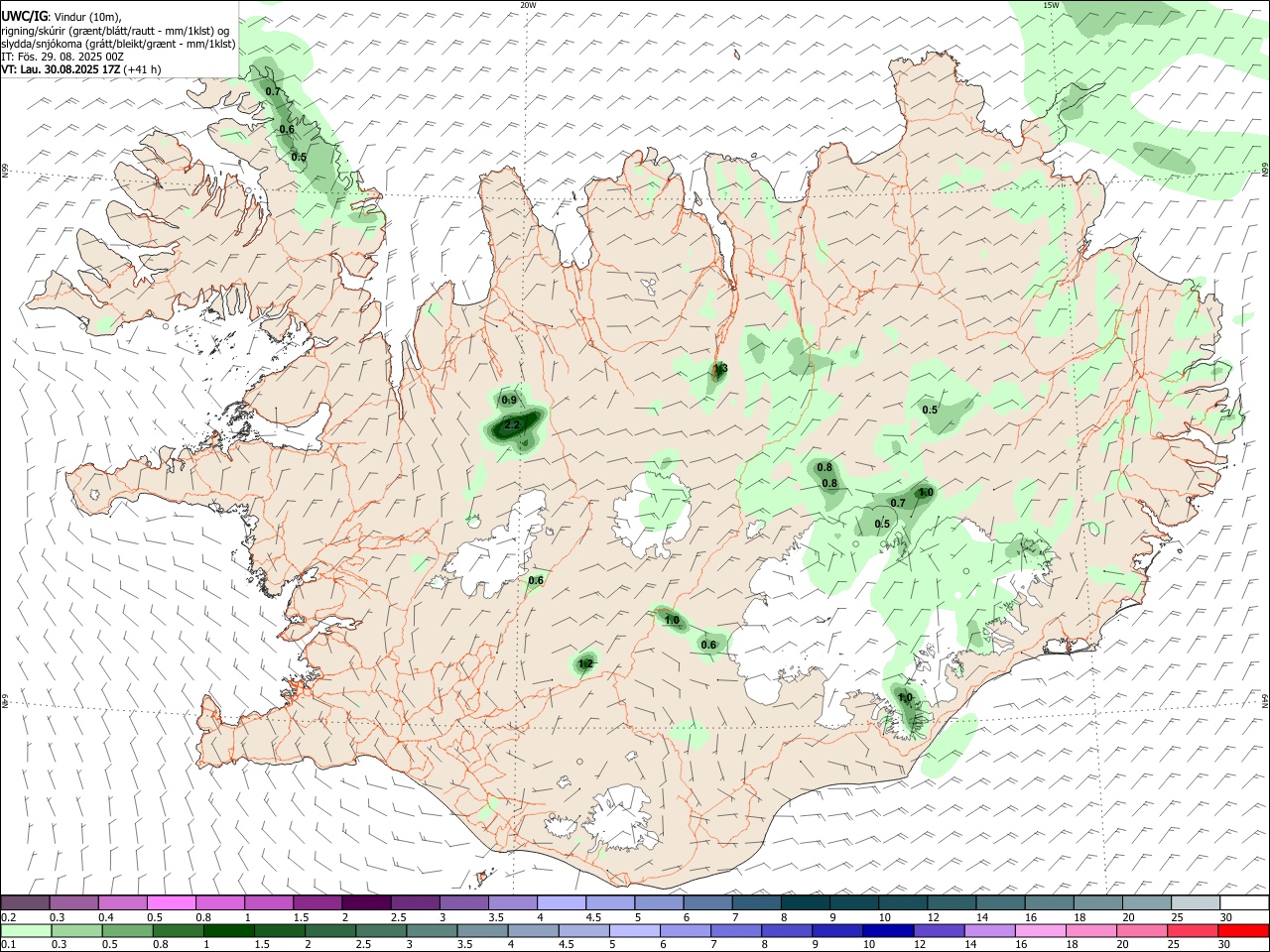This screenshot has width=1270, height=952.
Task: Select the top-row pale grey swatch from 25 to 30
Action: coord(1196,903)
